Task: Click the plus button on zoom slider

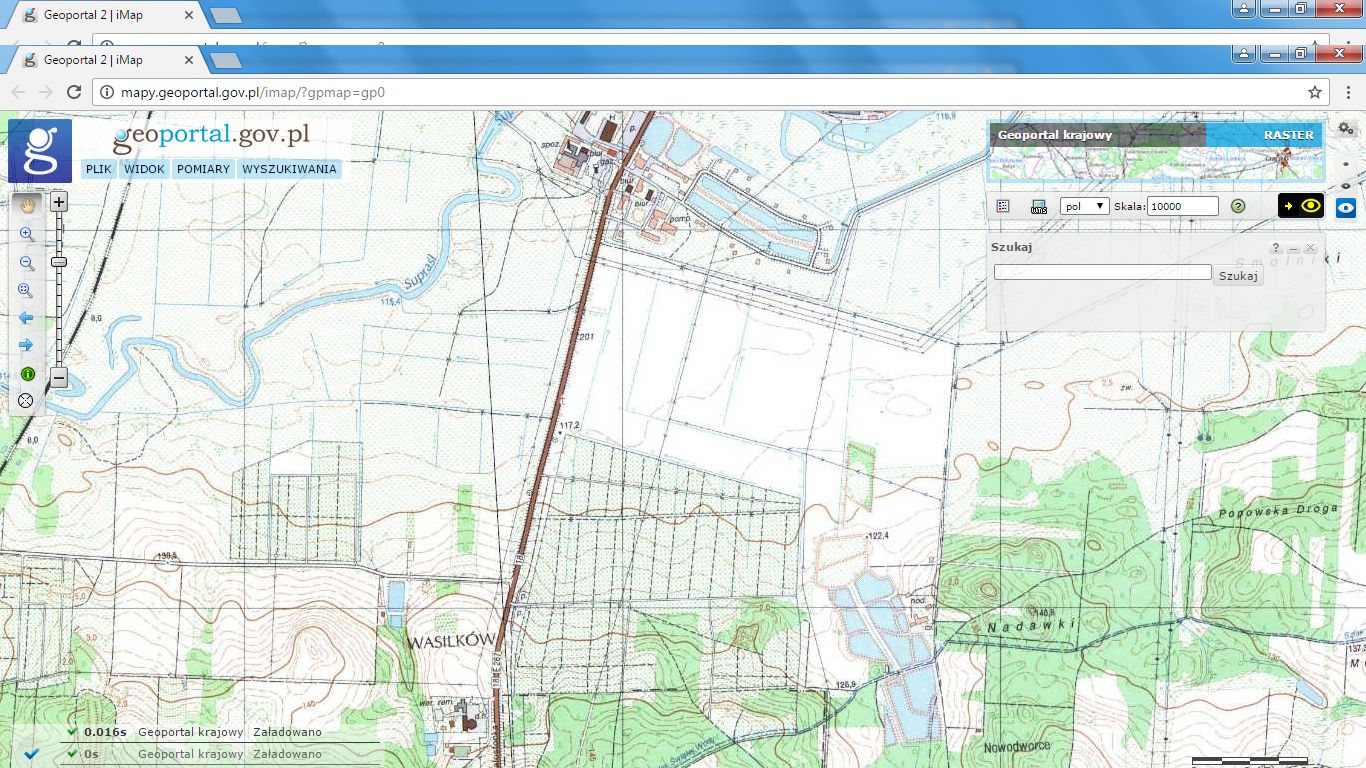Action: [59, 202]
